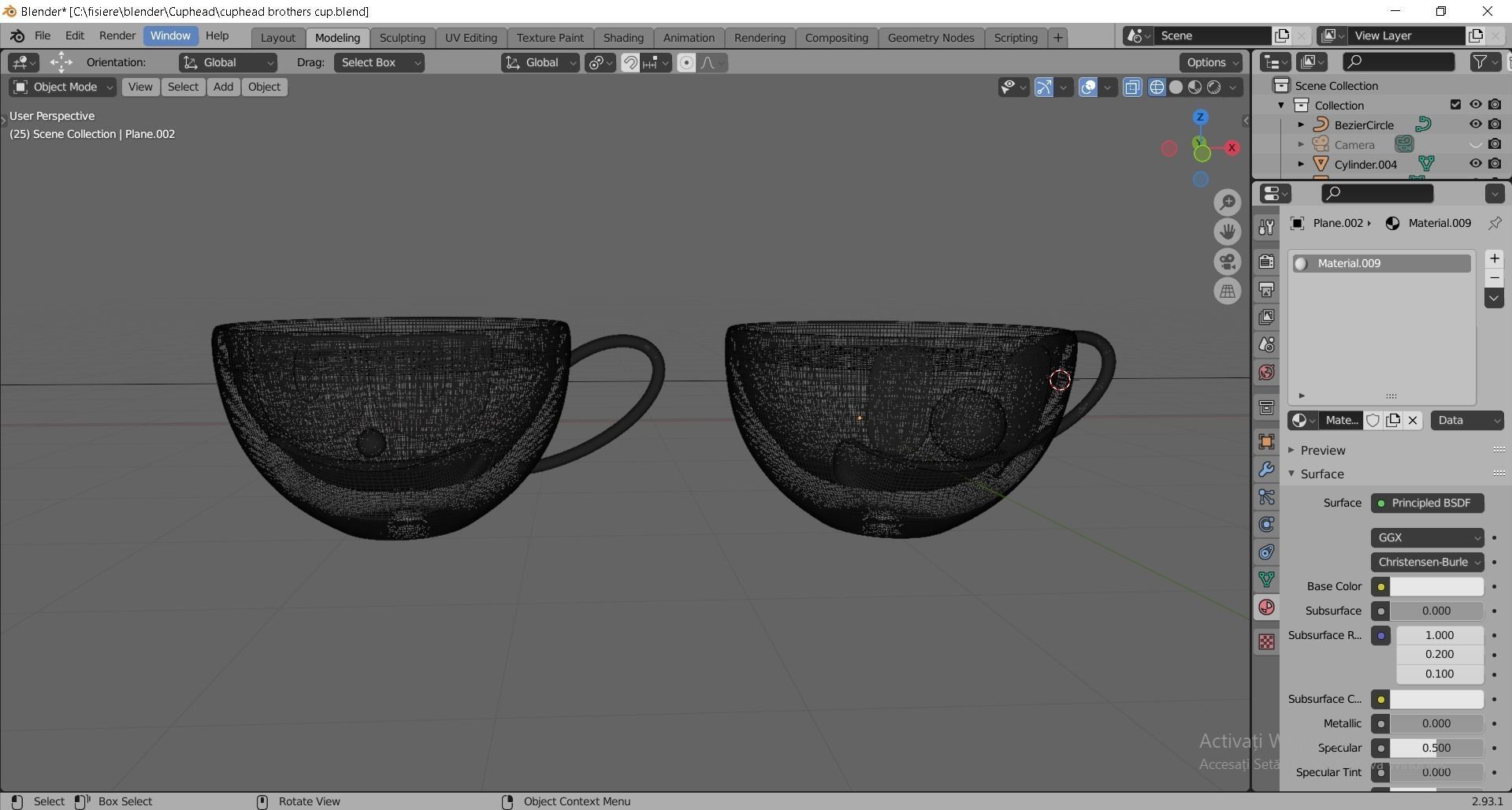Open the Render menu
The height and width of the screenshot is (810, 1512).
[117, 35]
